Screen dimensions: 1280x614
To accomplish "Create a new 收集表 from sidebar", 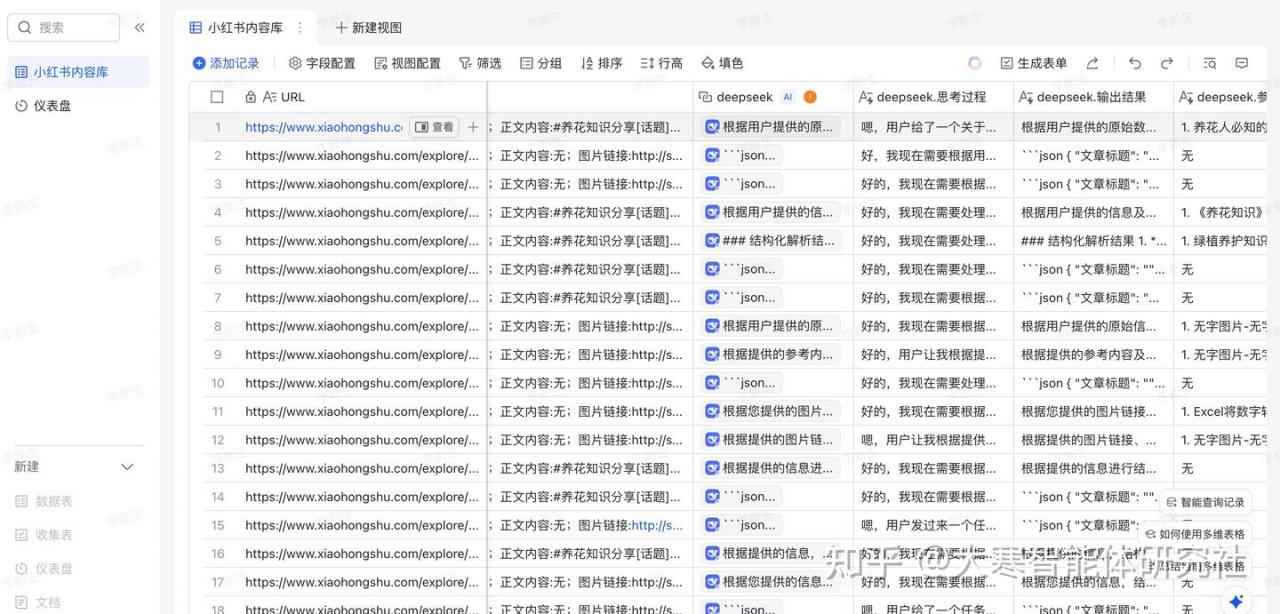I will (45, 535).
